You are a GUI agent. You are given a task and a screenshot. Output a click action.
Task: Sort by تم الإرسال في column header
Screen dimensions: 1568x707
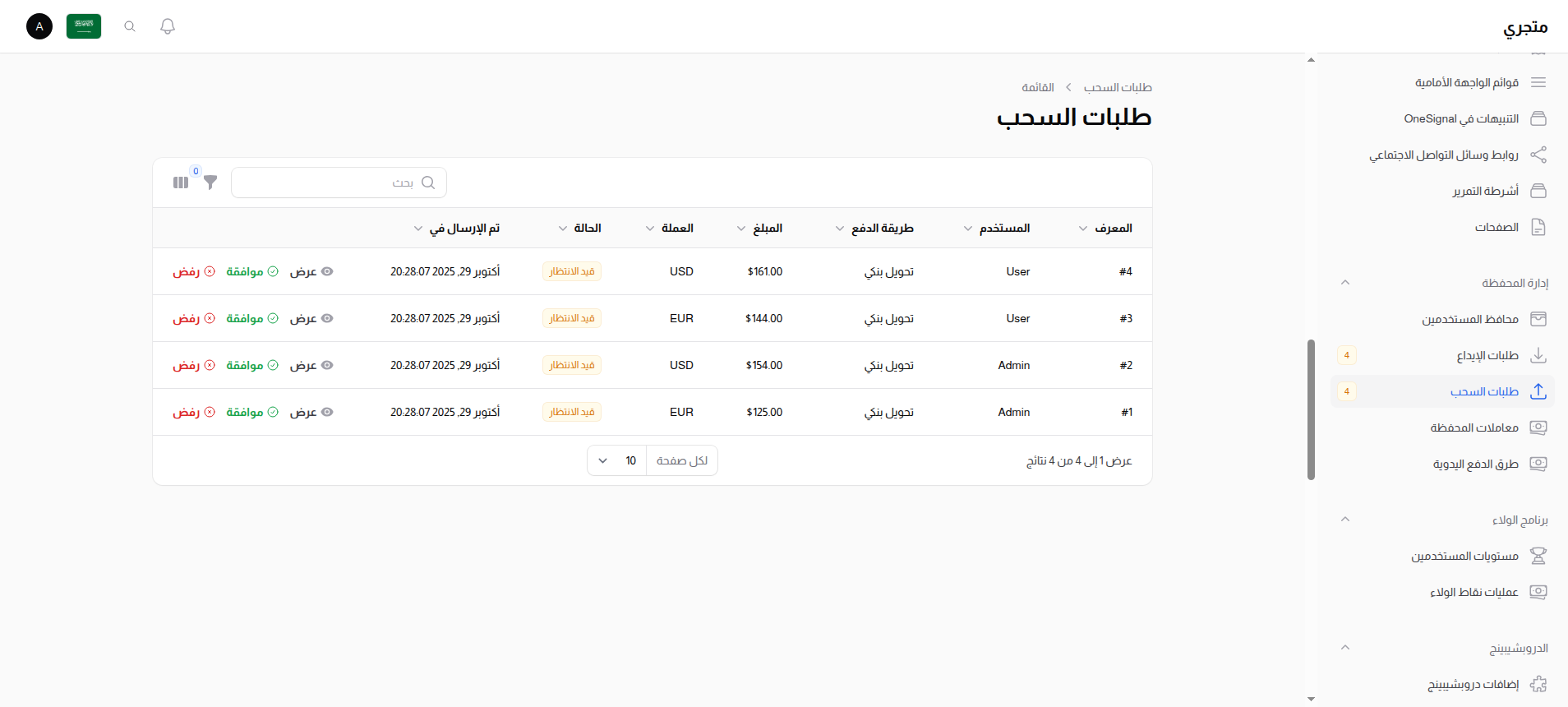[x=456, y=228]
